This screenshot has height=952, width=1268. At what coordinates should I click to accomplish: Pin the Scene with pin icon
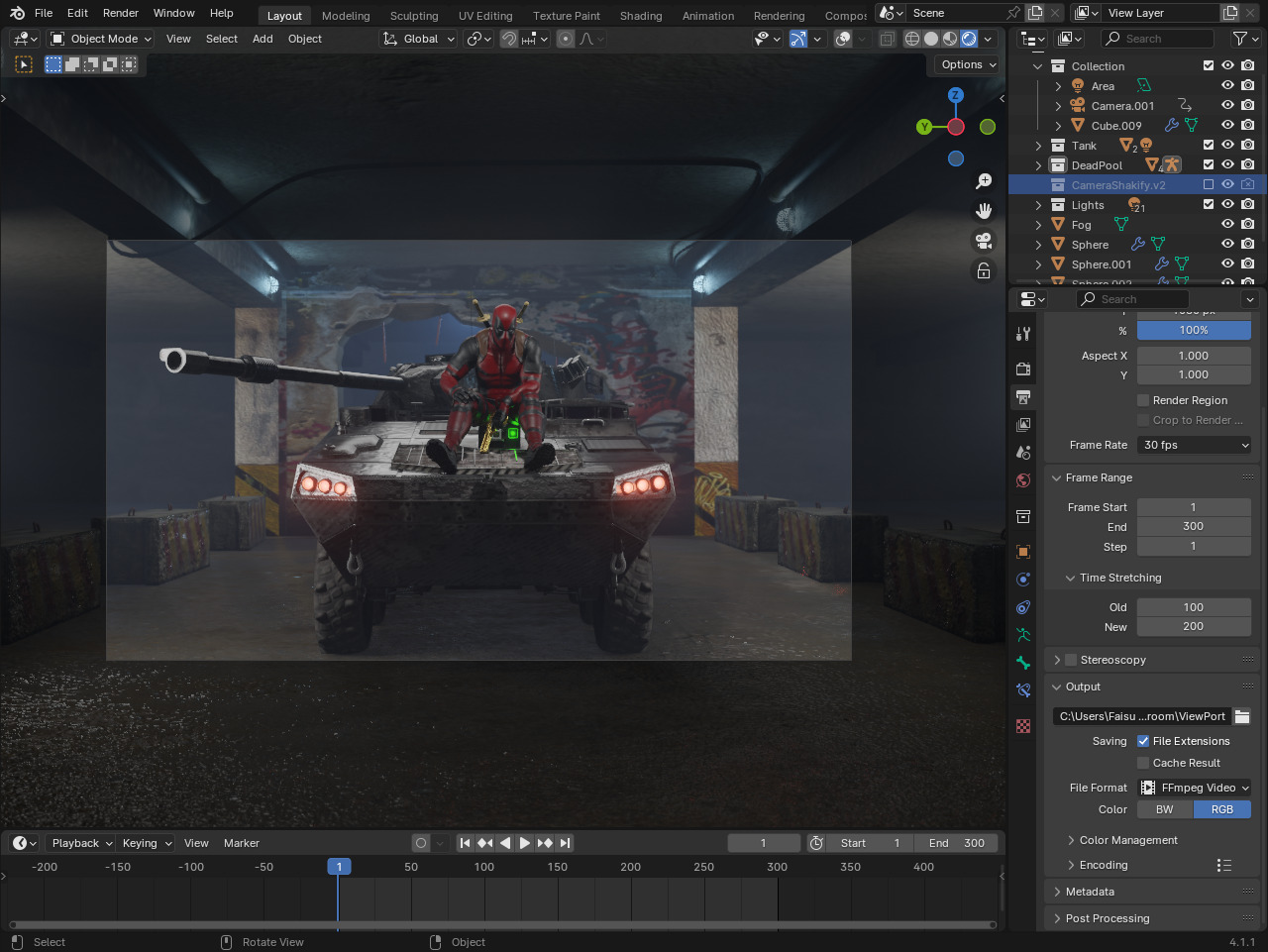coord(1012,13)
